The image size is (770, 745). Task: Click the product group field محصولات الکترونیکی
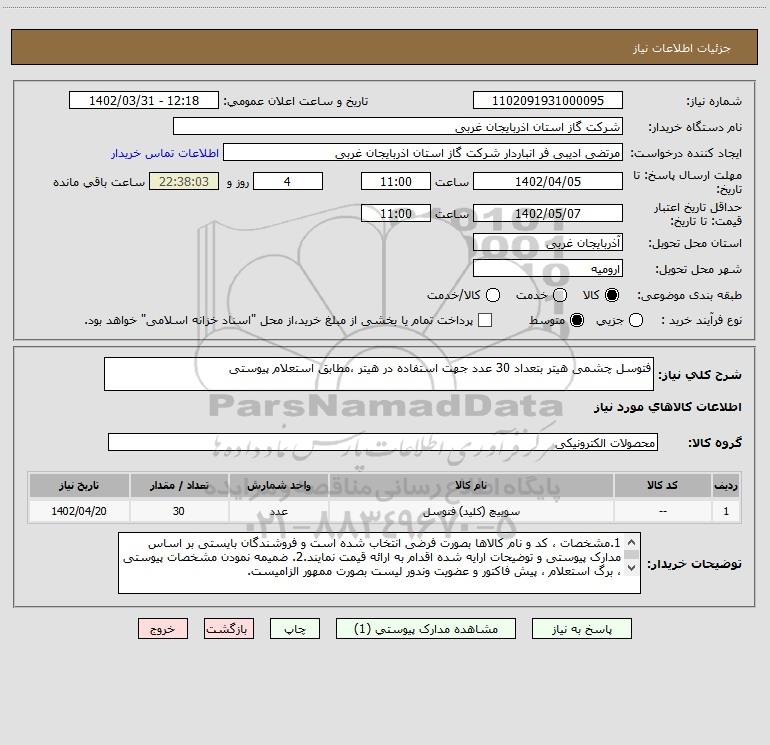383,442
